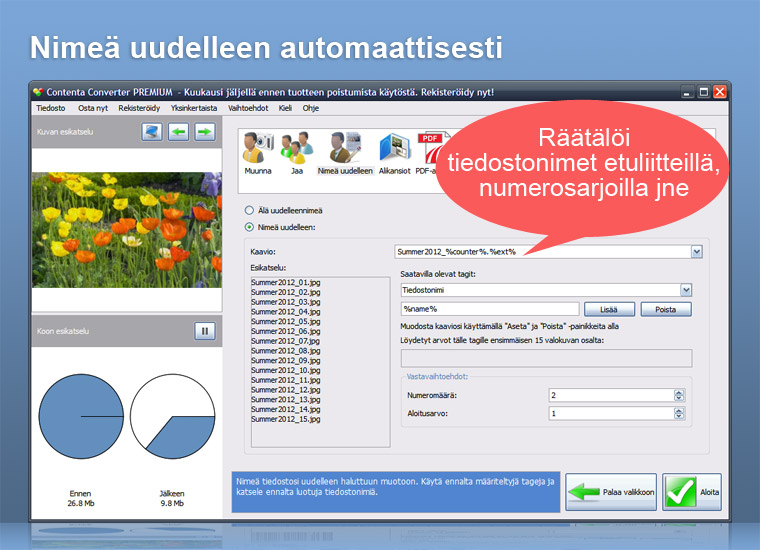Go to next image with right arrow
The width and height of the screenshot is (760, 550).
[205, 132]
